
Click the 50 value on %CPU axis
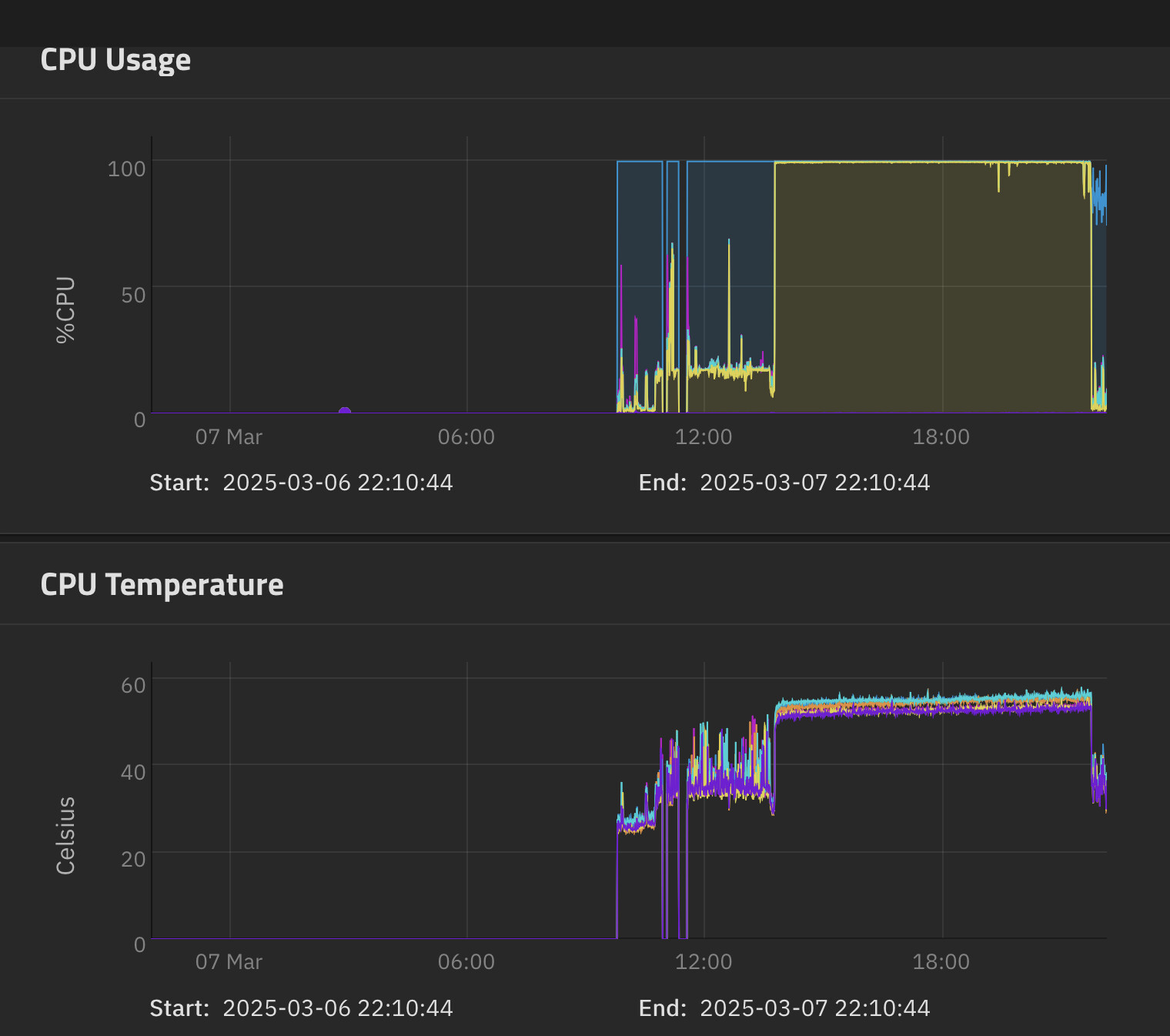[133, 295]
